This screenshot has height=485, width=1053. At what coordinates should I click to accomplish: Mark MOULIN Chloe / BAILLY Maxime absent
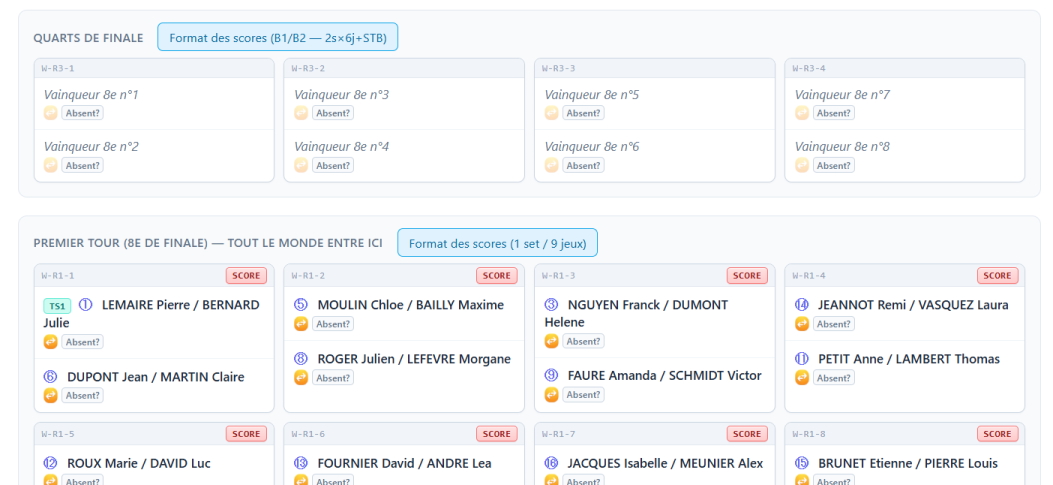tap(333, 324)
